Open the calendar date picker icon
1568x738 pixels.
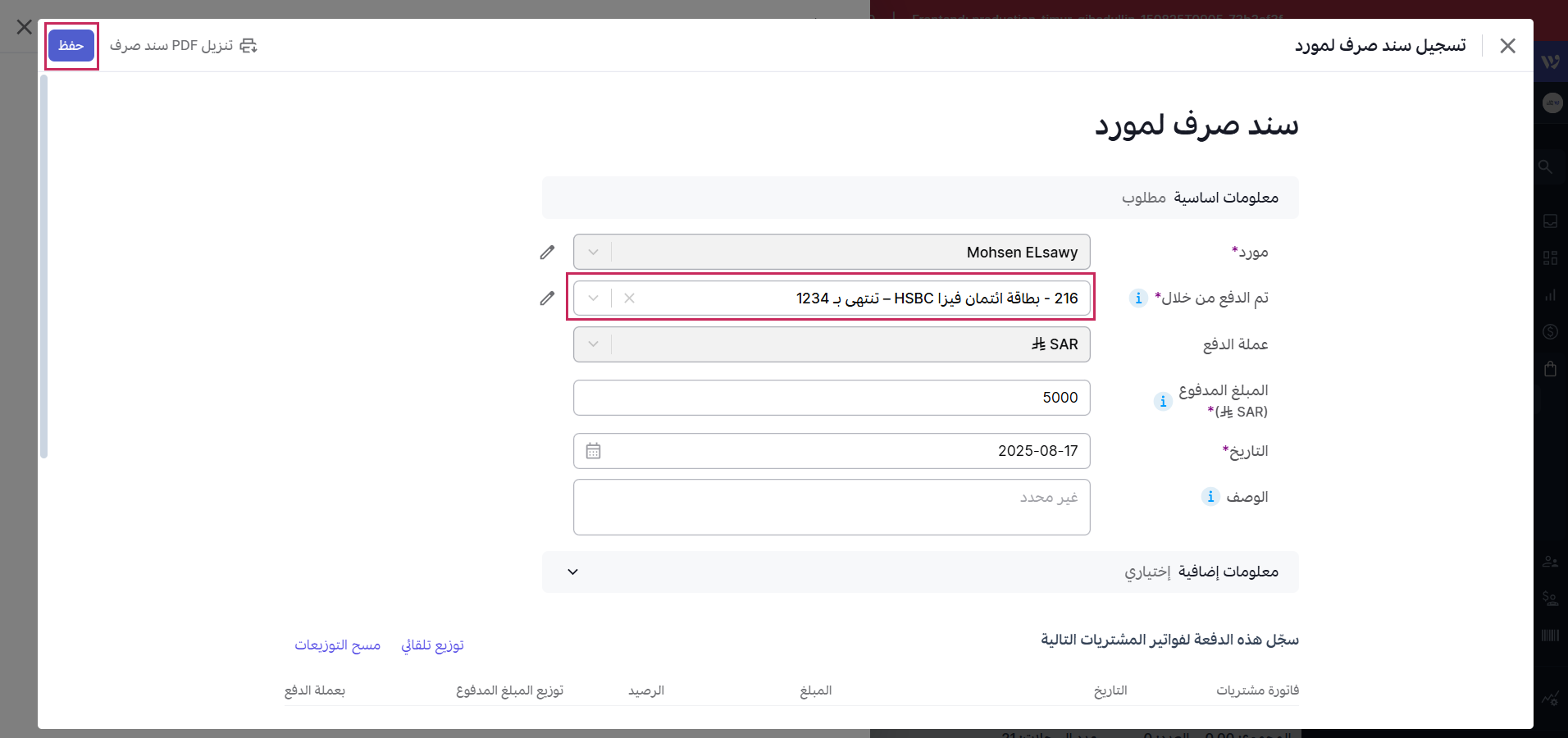point(594,451)
